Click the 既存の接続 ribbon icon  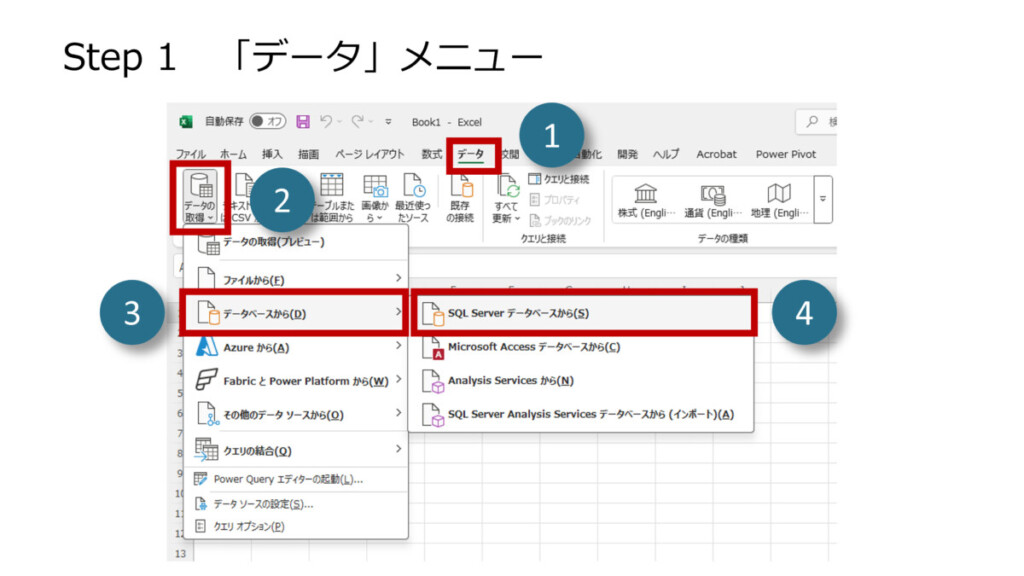(x=460, y=198)
